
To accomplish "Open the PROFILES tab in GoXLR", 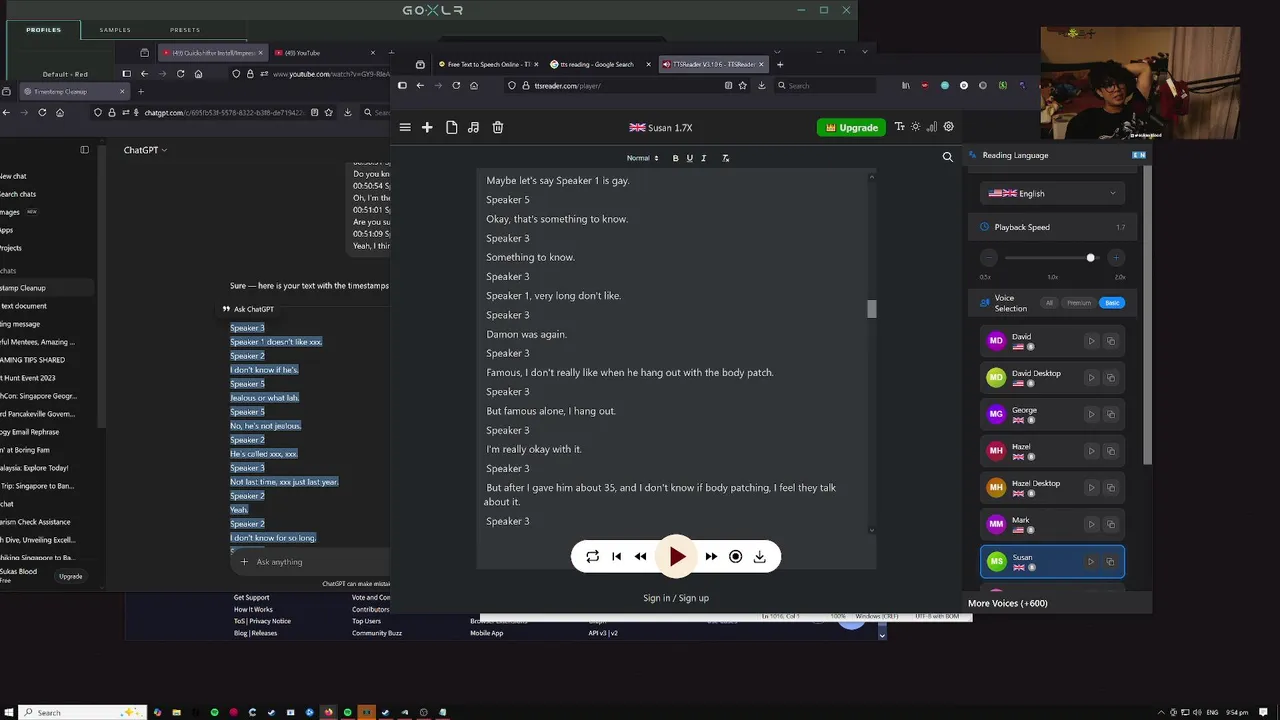I will [44, 30].
